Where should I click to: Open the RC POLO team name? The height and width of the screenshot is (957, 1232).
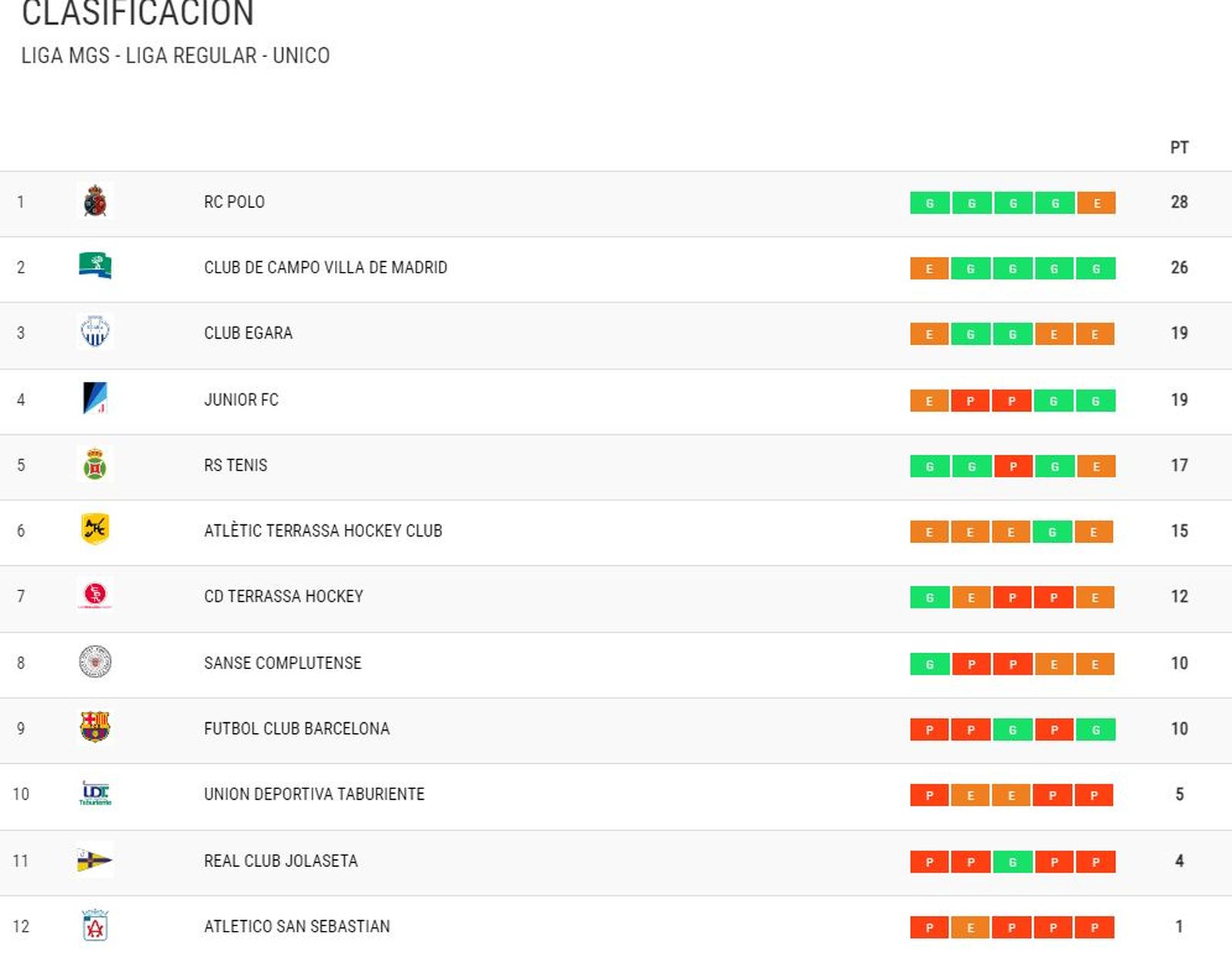click(234, 202)
